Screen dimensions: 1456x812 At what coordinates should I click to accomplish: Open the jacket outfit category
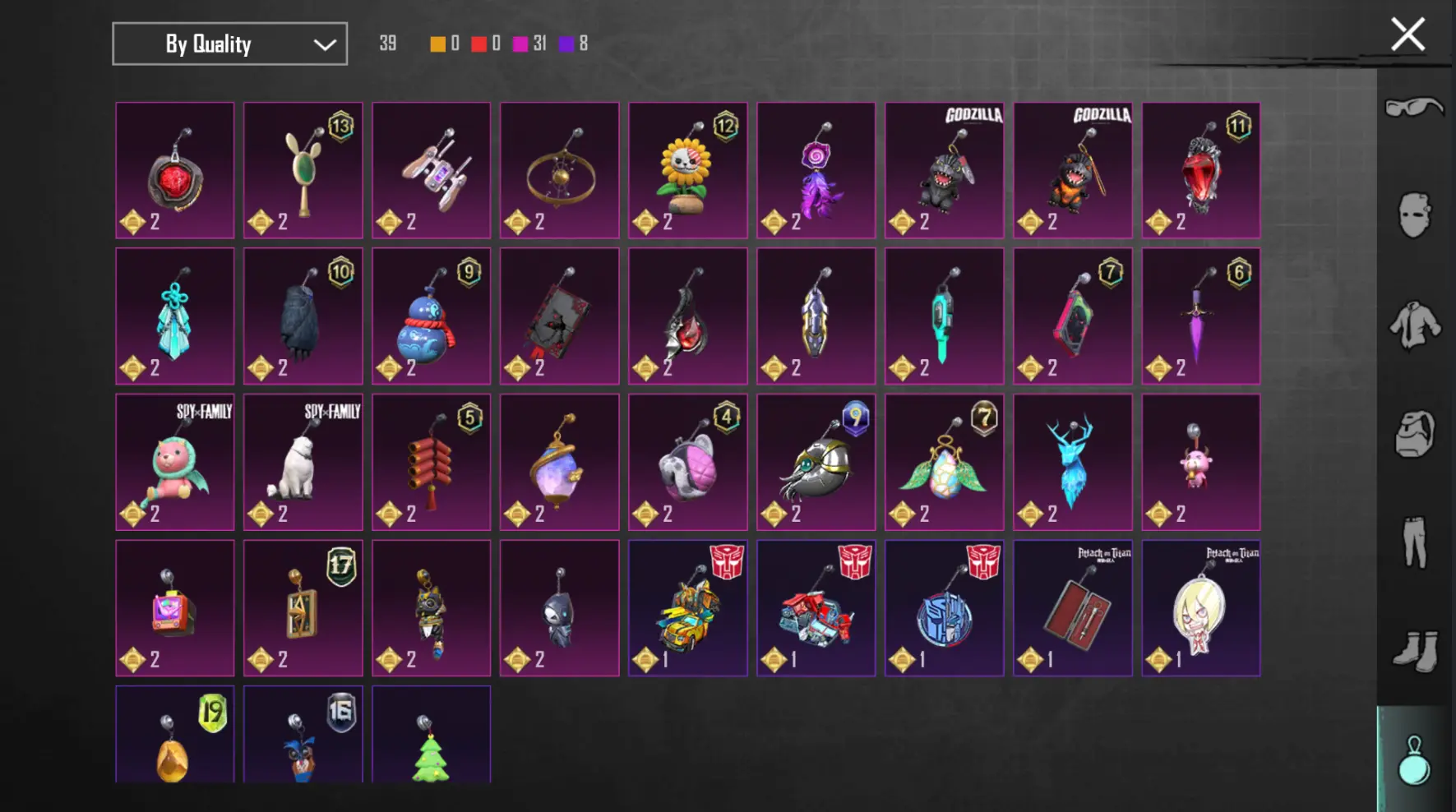tap(1414, 325)
